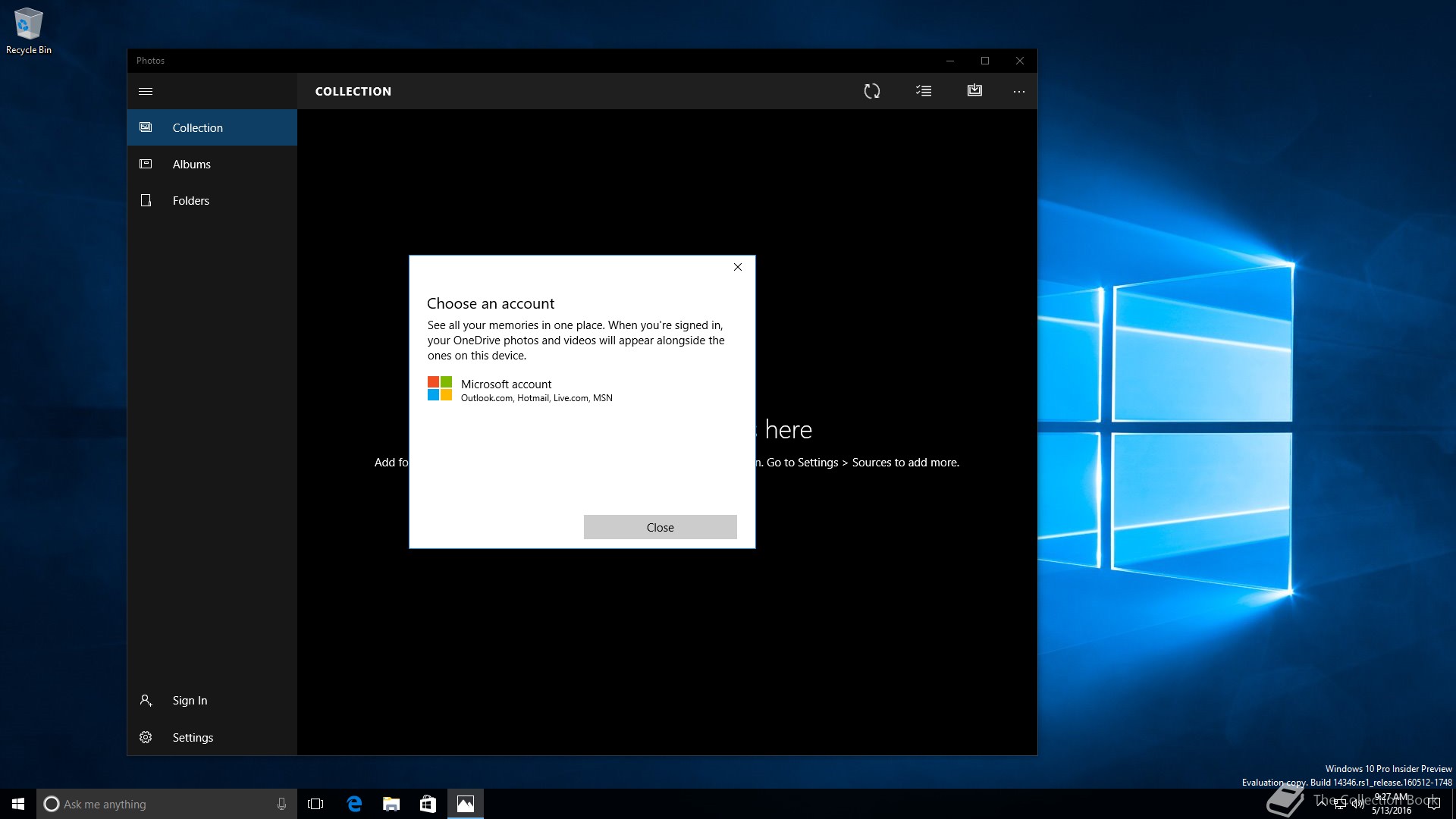Click the Import icon in the toolbar

(974, 91)
